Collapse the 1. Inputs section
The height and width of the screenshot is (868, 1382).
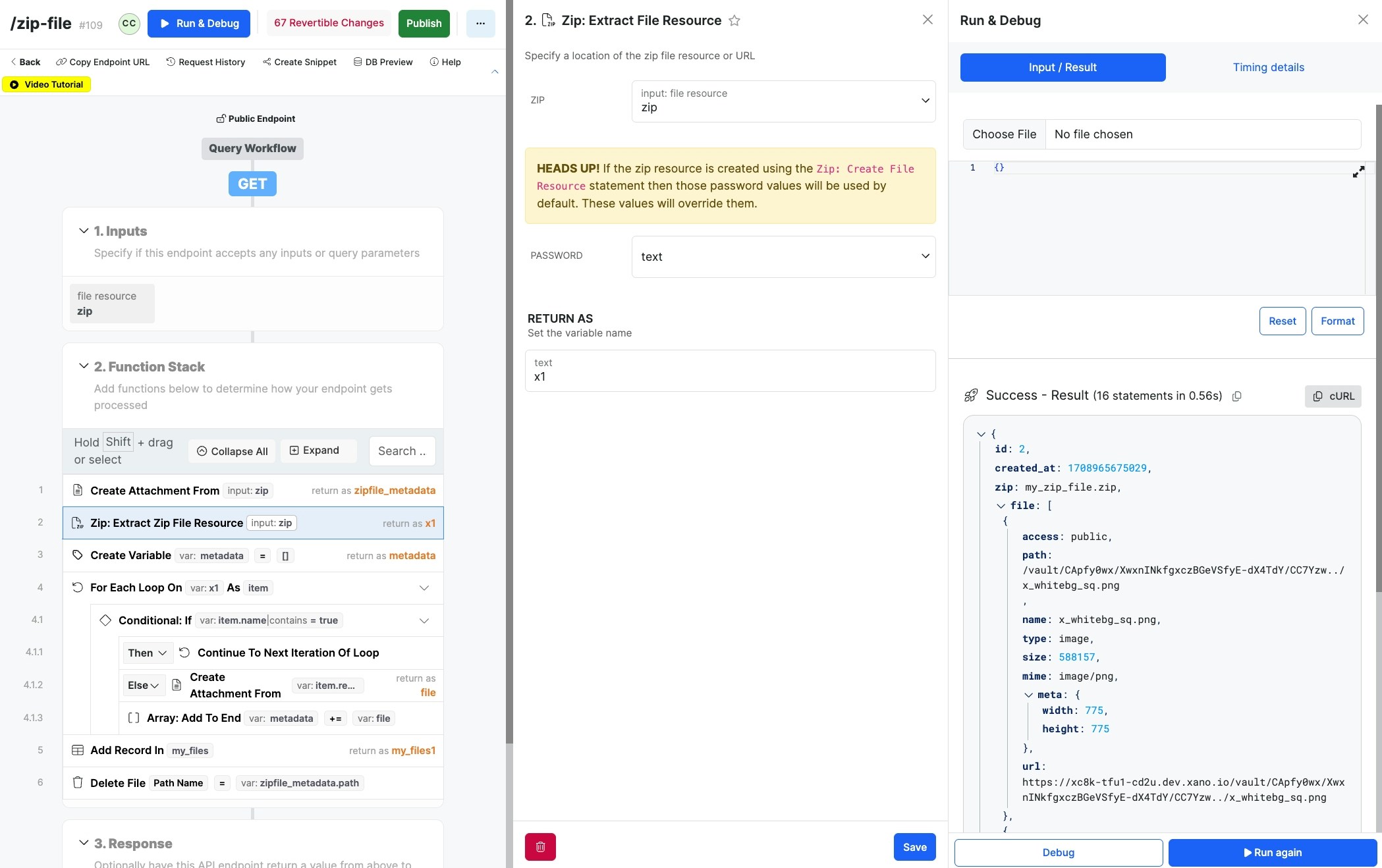point(84,231)
